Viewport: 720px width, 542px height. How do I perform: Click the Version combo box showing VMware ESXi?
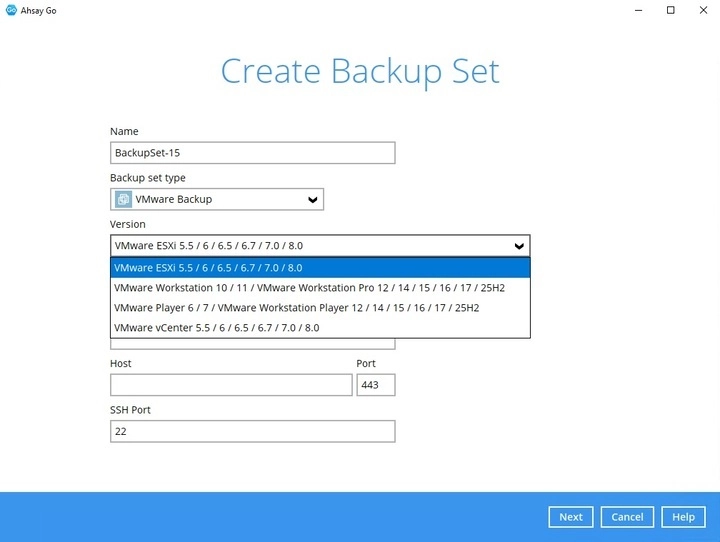coord(320,246)
